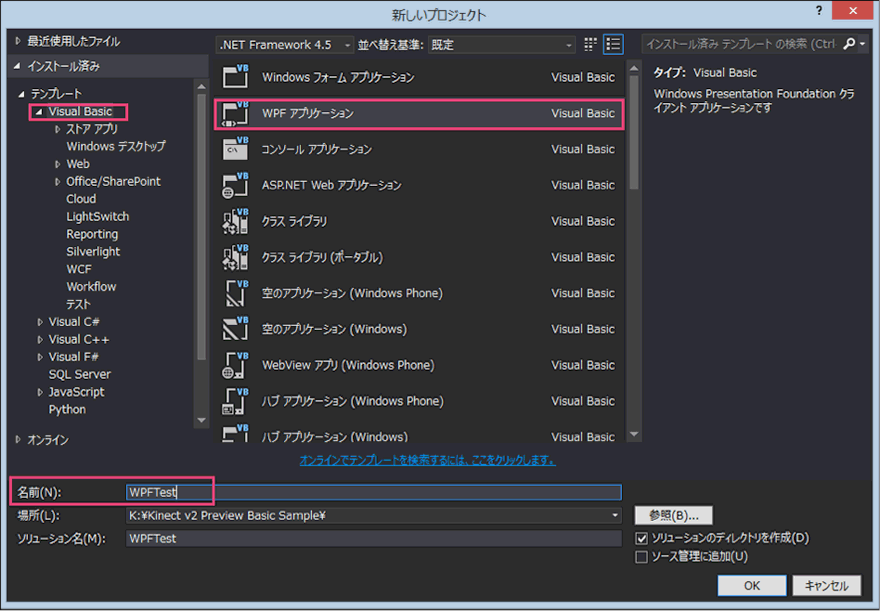Expand the JavaScript tree node
Viewport: 880px width, 611px height.
pos(39,392)
